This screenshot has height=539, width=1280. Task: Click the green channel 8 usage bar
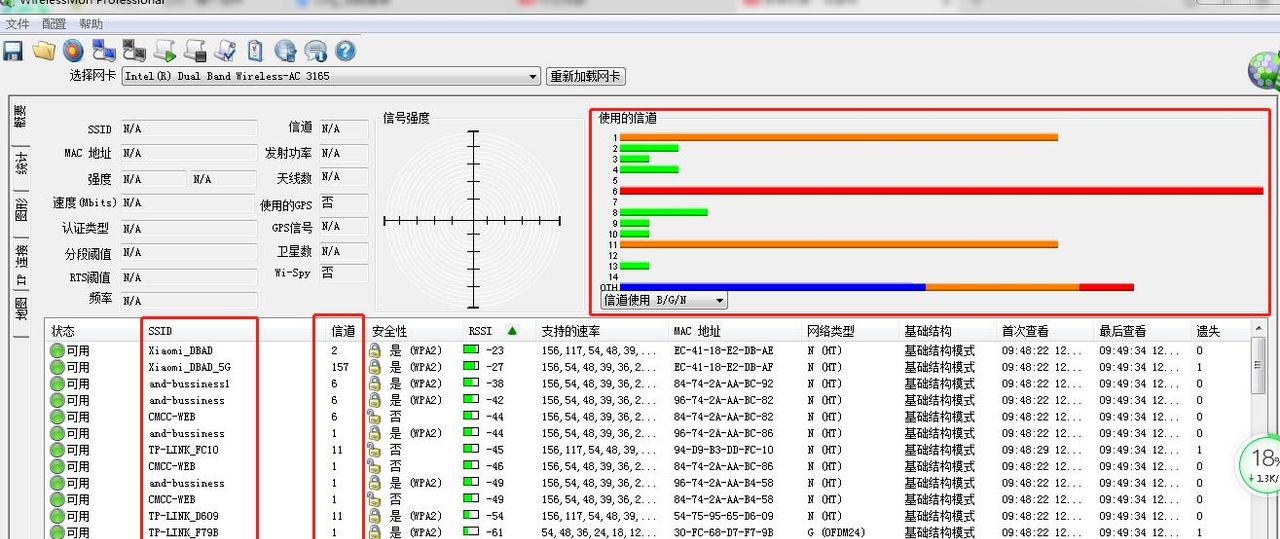tap(663, 212)
